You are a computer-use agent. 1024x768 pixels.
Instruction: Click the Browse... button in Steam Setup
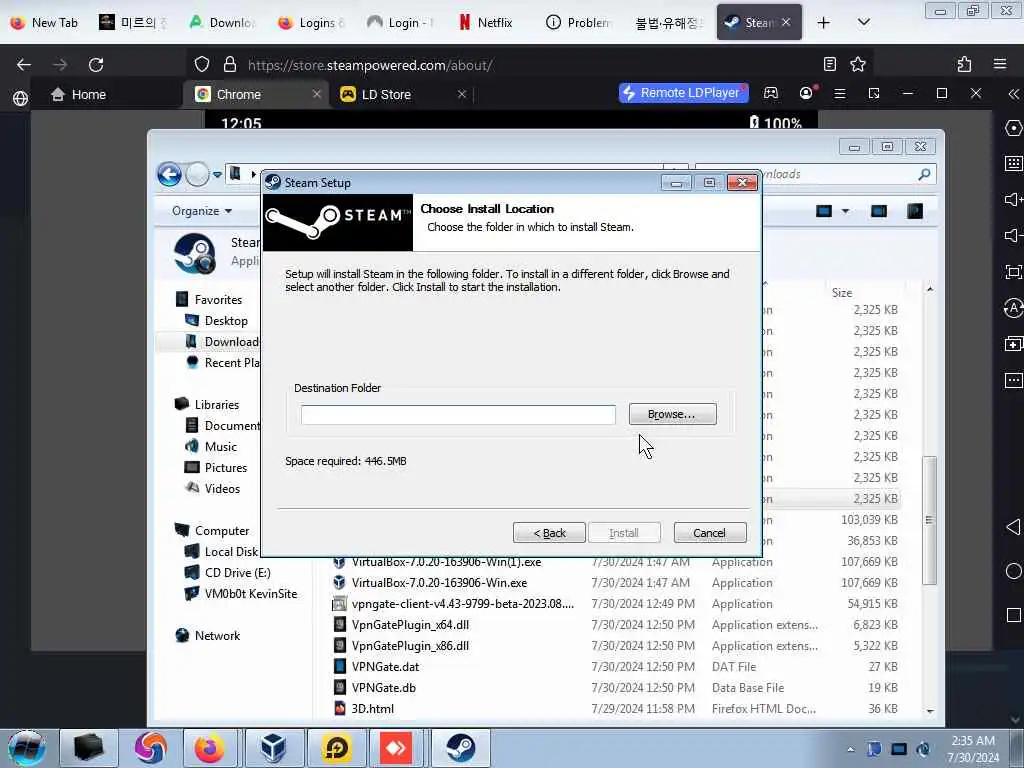pyautogui.click(x=672, y=414)
